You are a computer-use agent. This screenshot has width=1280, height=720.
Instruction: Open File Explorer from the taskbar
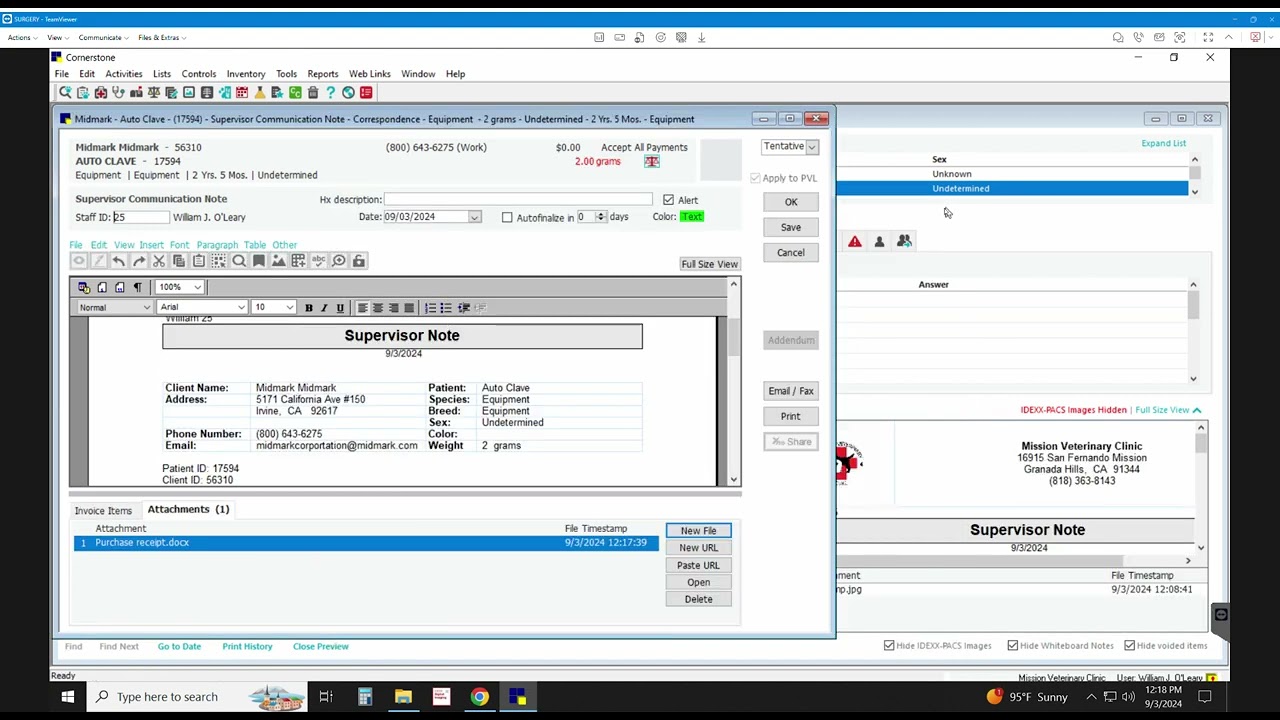coord(403,697)
